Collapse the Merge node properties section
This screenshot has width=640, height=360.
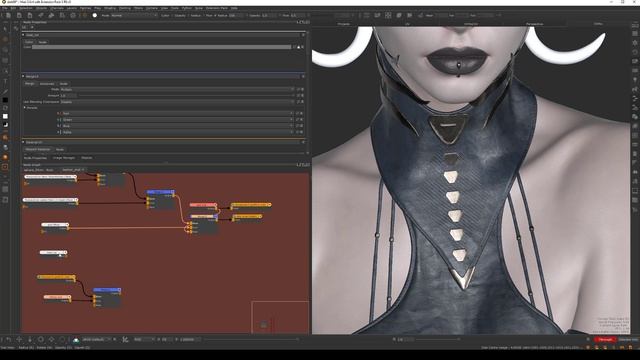23,76
